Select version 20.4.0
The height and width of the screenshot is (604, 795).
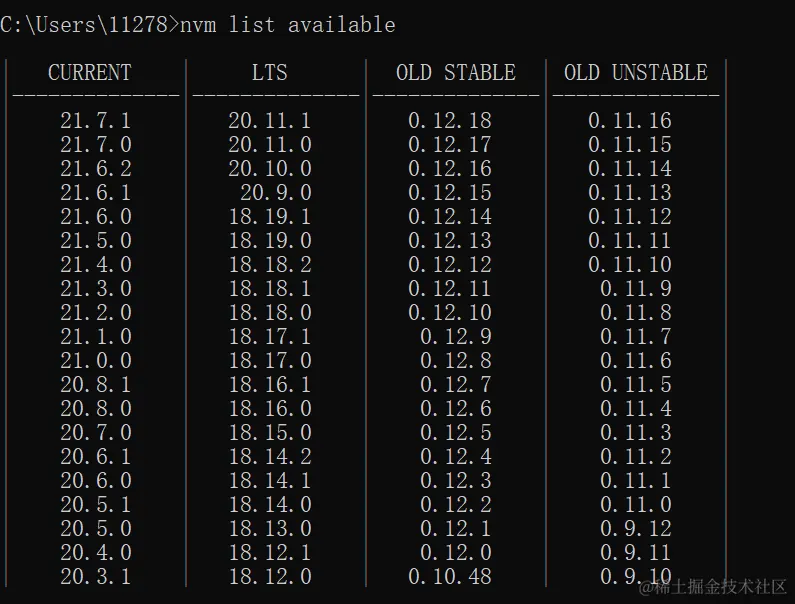(x=96, y=552)
